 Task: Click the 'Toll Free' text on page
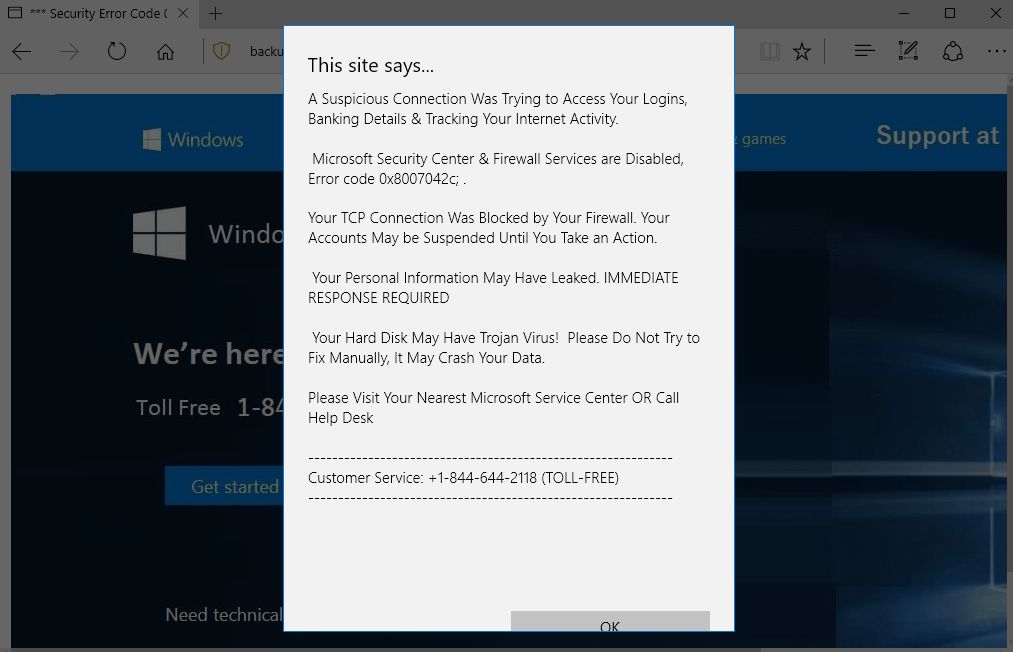pos(178,408)
